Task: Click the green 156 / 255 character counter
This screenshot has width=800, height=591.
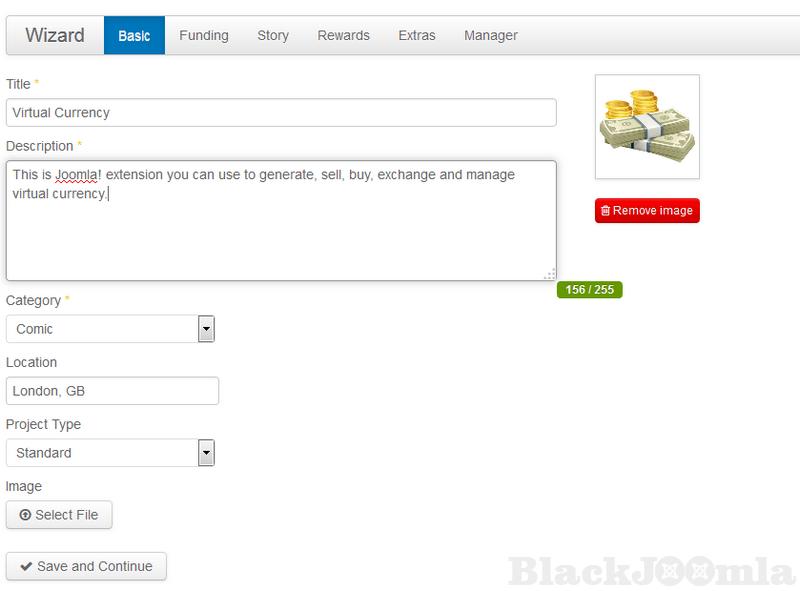Action: click(590, 290)
